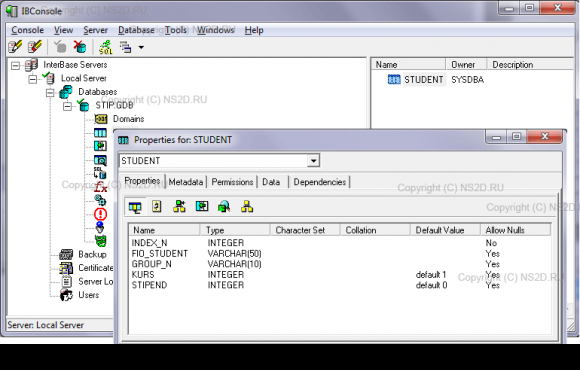Open the Server menu
Screen dimensions: 580x370
coord(95,30)
